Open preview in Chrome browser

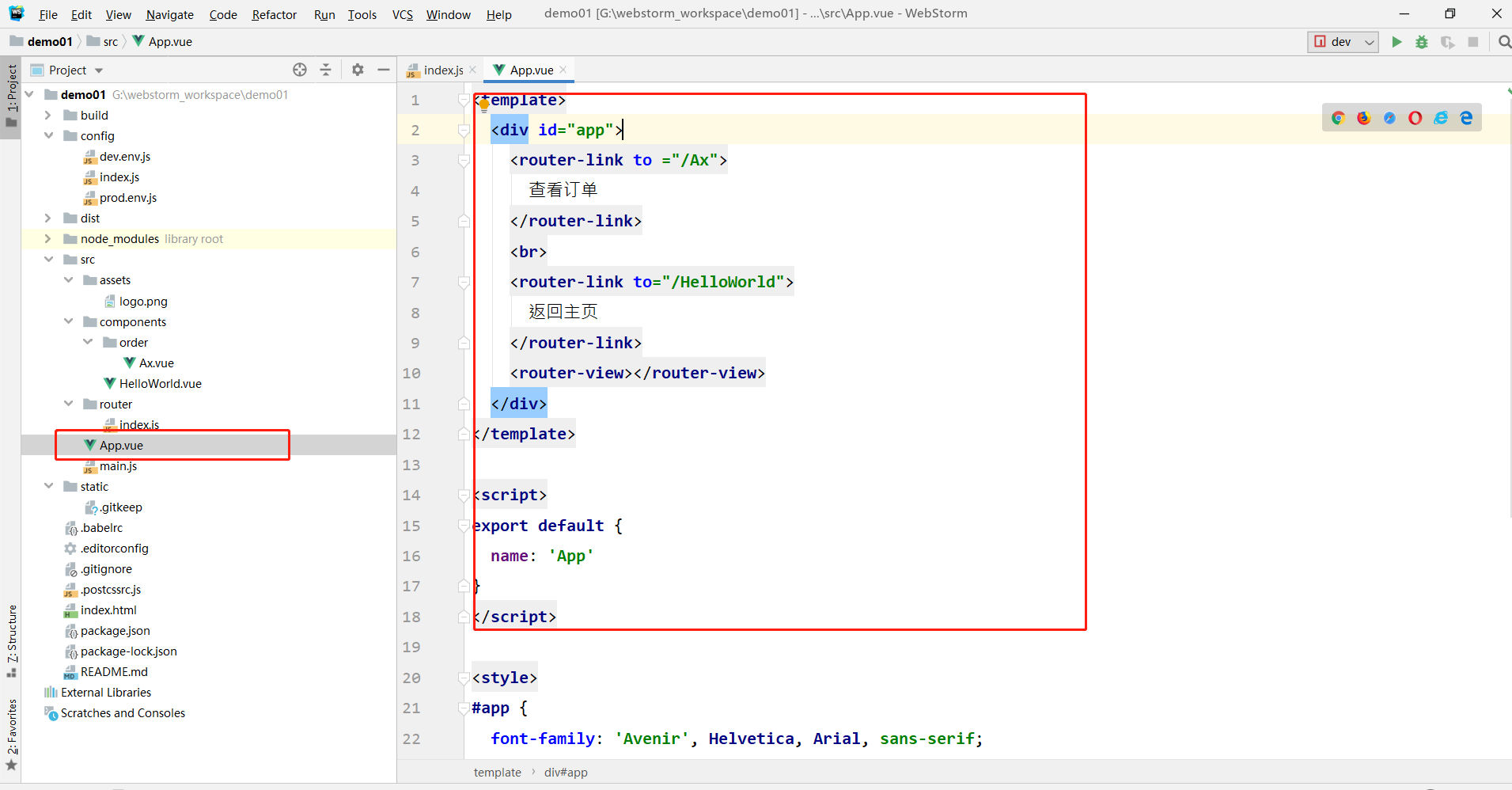(1338, 118)
